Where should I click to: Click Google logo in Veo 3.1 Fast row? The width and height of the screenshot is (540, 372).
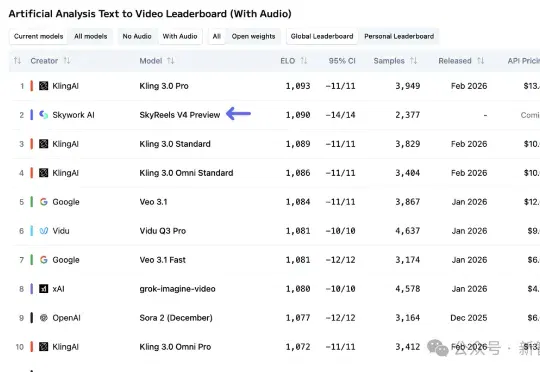[43, 259]
